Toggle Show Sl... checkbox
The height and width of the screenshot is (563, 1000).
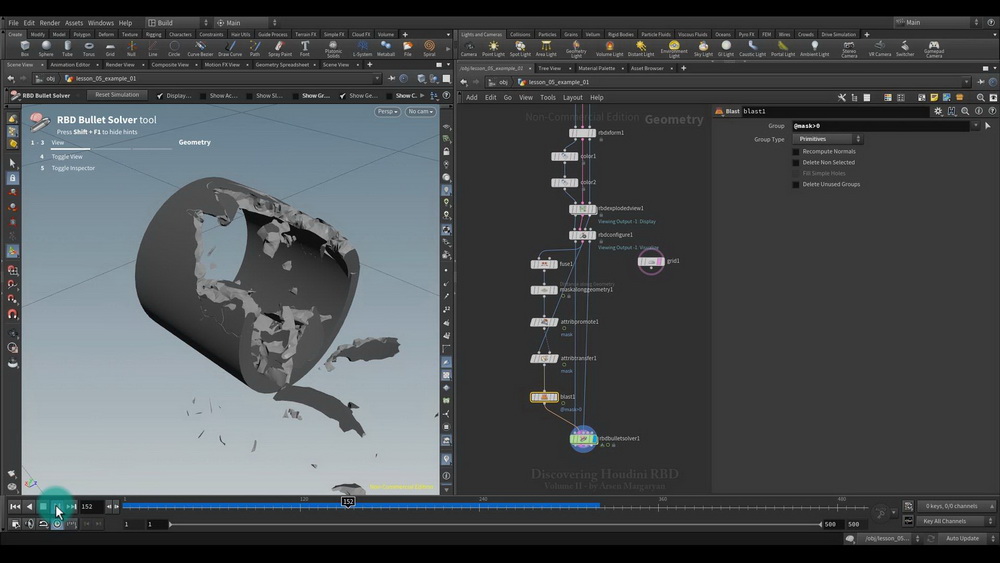click(249, 96)
